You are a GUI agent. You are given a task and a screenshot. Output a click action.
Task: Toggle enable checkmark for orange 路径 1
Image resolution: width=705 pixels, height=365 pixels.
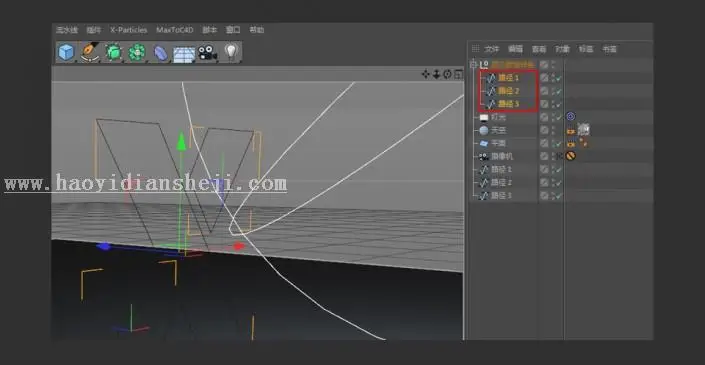point(558,78)
